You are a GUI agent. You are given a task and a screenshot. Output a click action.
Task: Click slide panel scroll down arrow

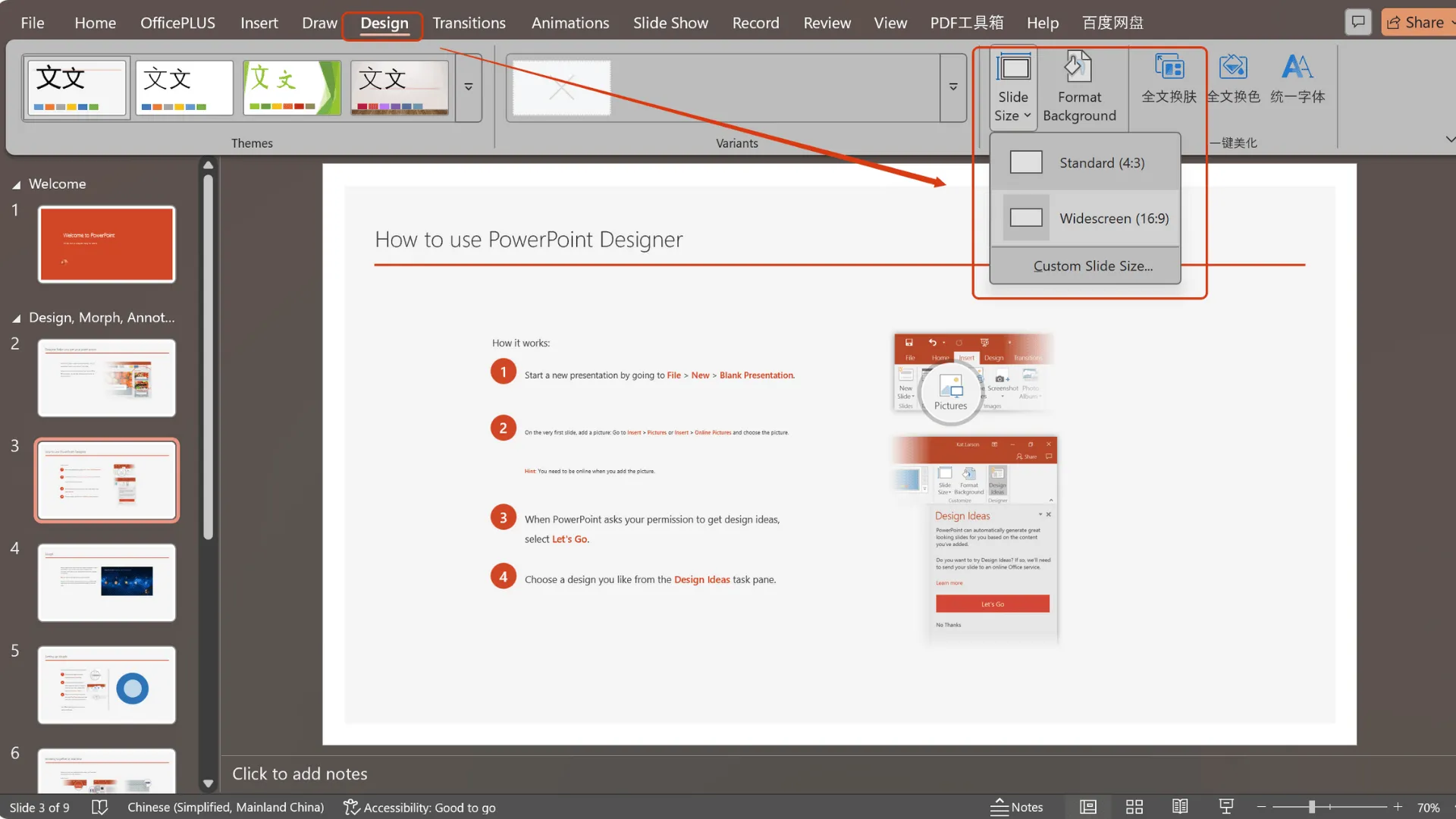pyautogui.click(x=208, y=784)
